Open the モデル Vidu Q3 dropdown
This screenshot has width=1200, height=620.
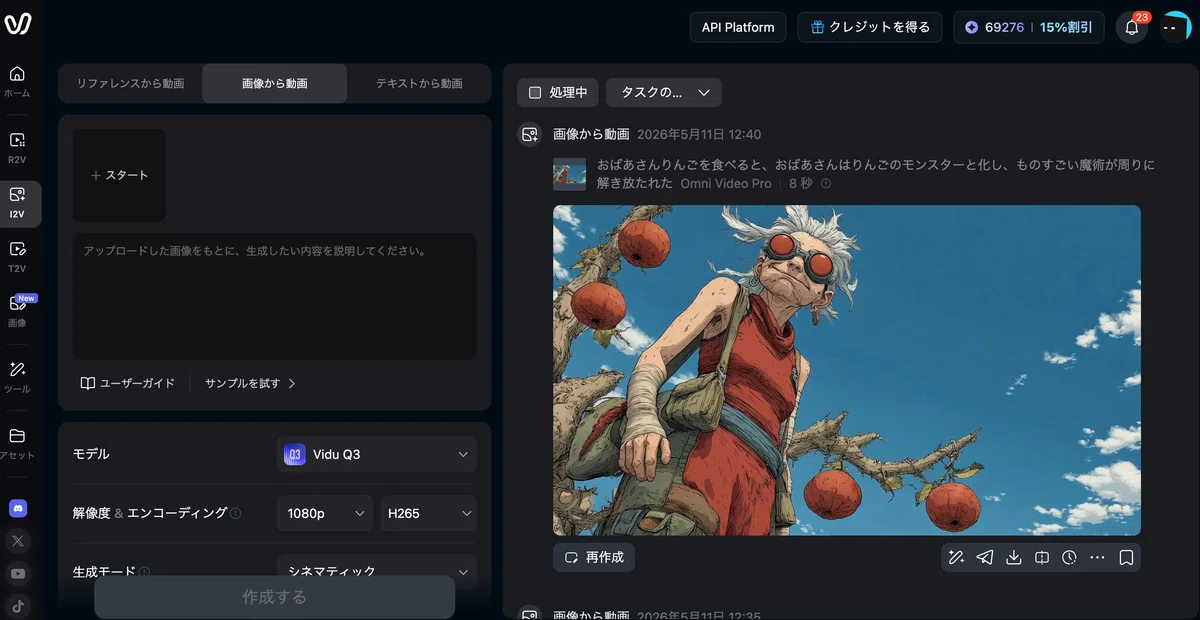coord(377,454)
